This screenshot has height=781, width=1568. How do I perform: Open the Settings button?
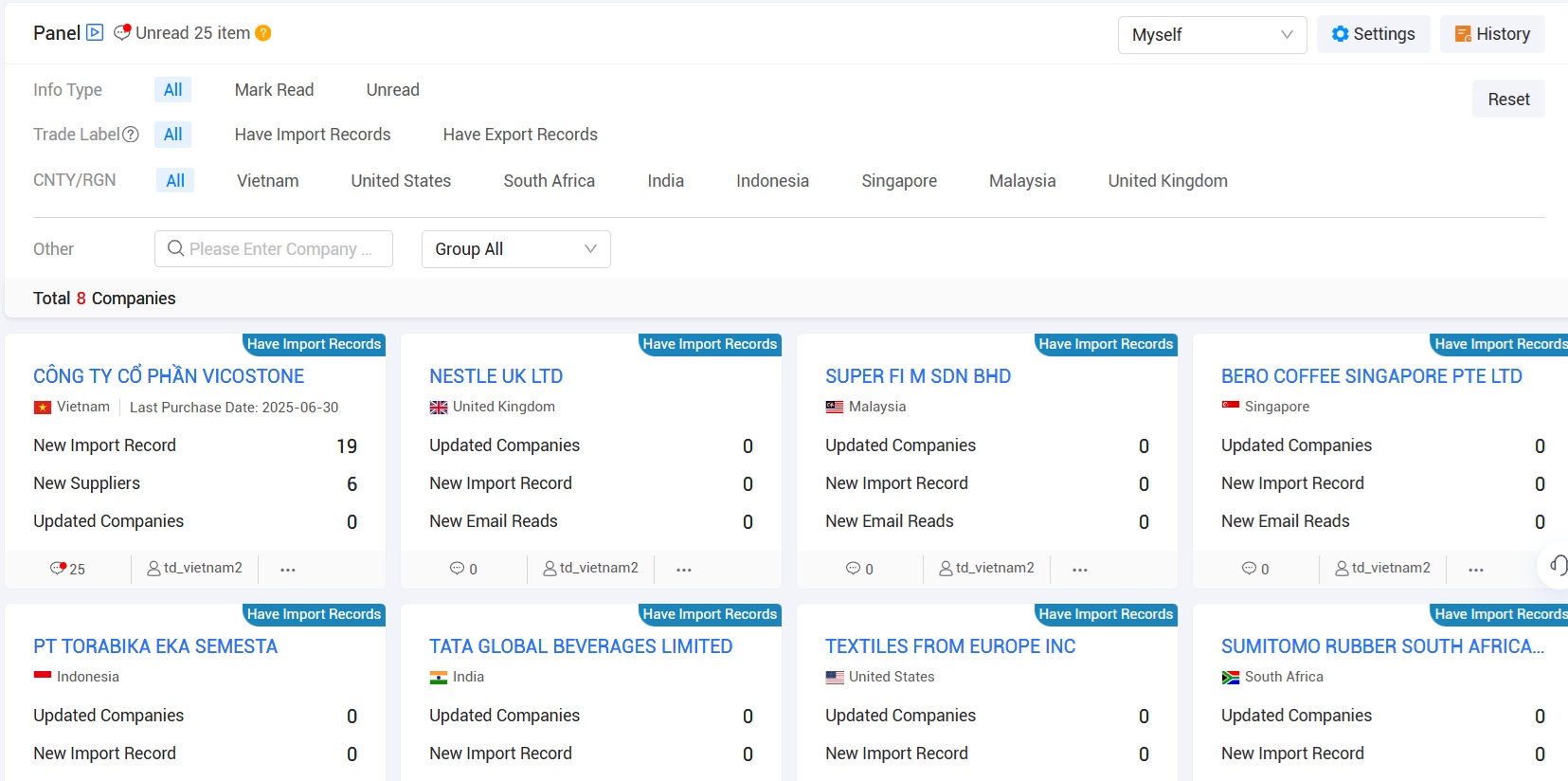[x=1373, y=34]
